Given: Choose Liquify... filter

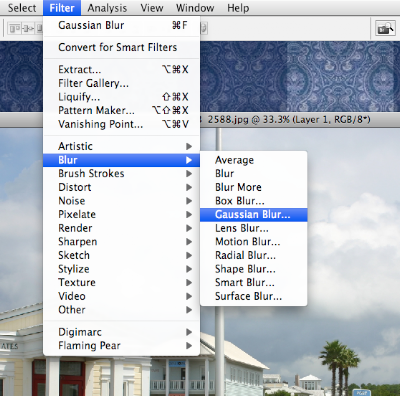Looking at the screenshot, I should click(x=121, y=97).
